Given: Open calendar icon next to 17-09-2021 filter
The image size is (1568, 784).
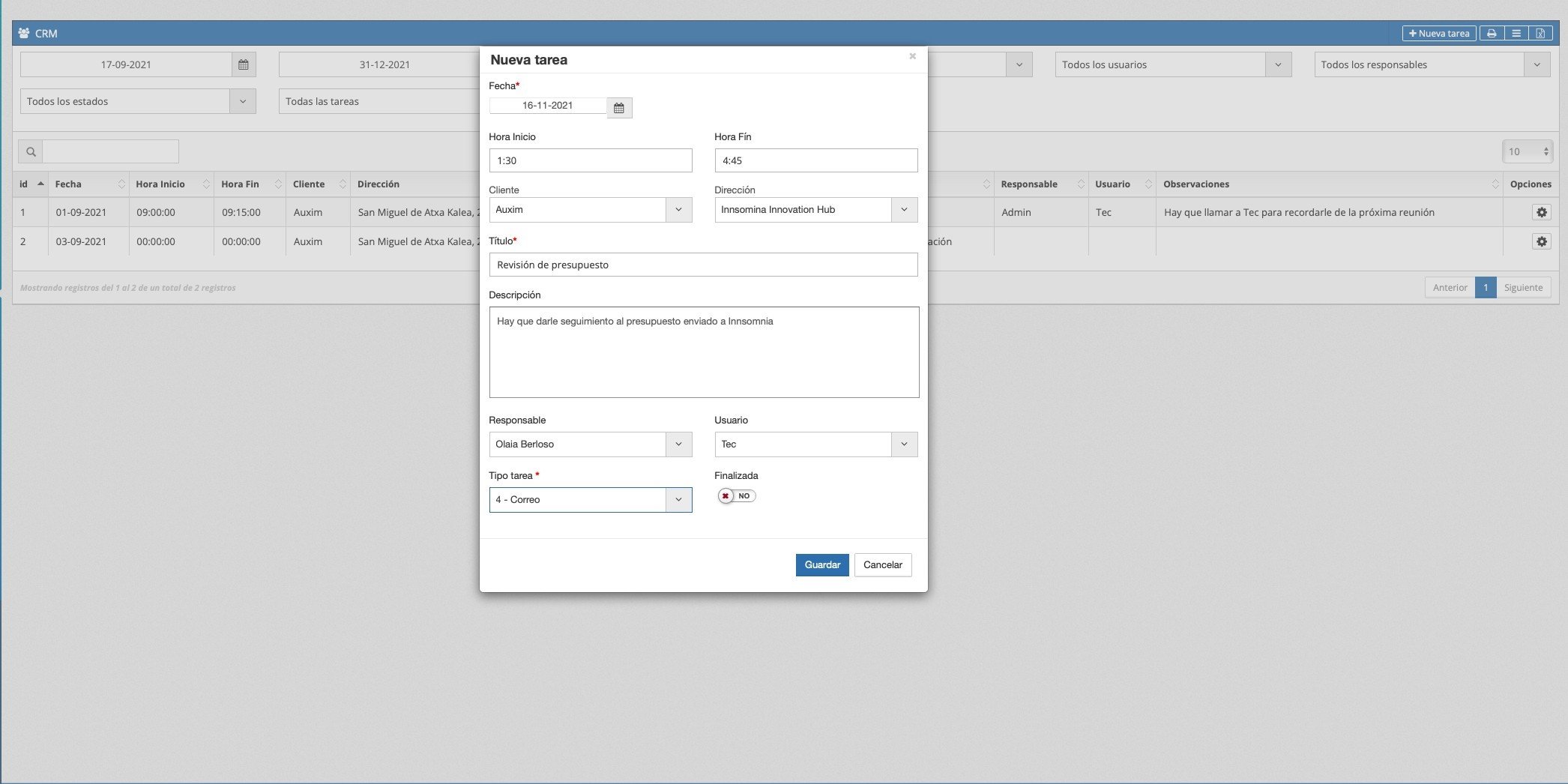Looking at the screenshot, I should (243, 65).
